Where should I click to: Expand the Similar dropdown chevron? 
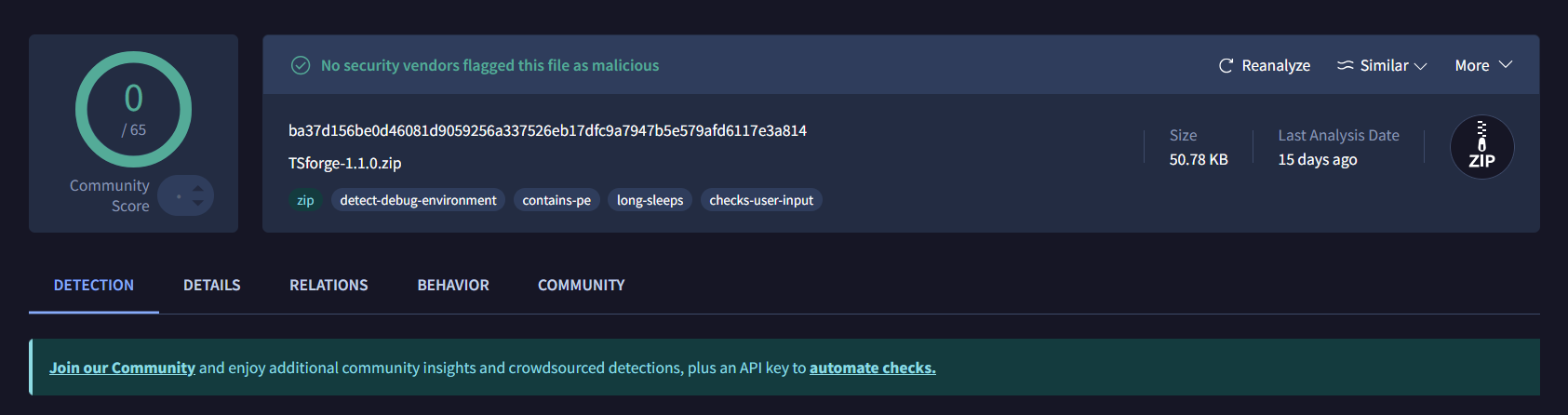click(x=1420, y=66)
